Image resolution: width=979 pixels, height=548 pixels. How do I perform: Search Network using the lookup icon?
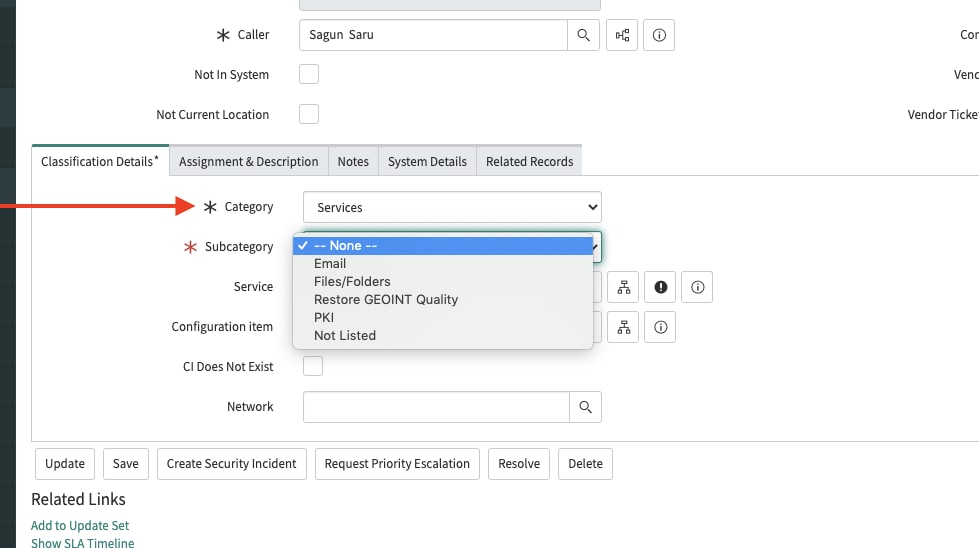point(585,407)
